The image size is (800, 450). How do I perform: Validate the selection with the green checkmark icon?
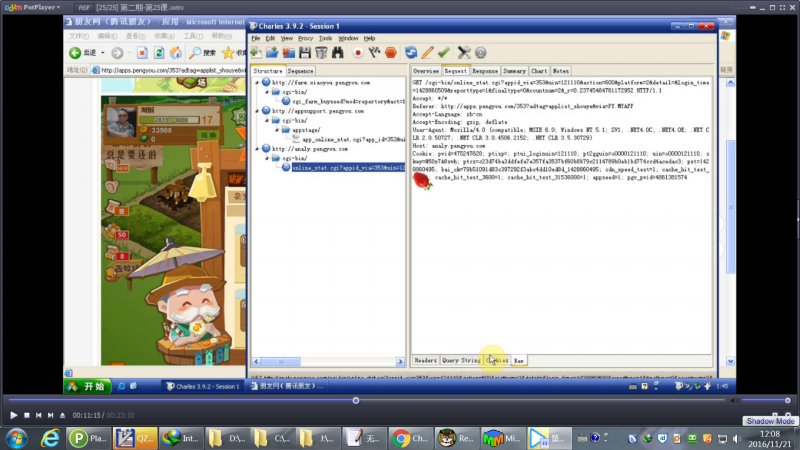tap(444, 53)
